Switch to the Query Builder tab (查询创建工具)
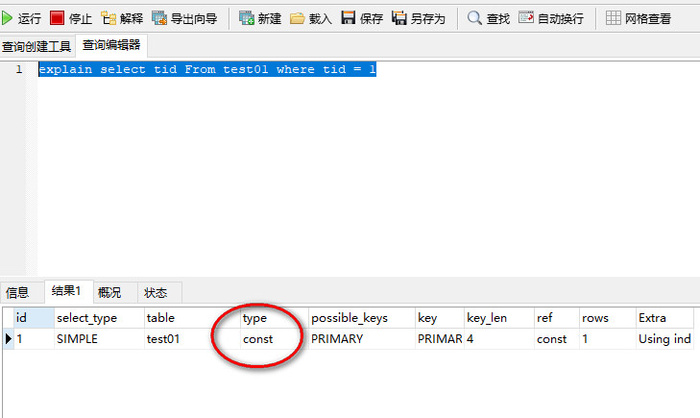Image resolution: width=700 pixels, height=418 pixels. [x=37, y=46]
